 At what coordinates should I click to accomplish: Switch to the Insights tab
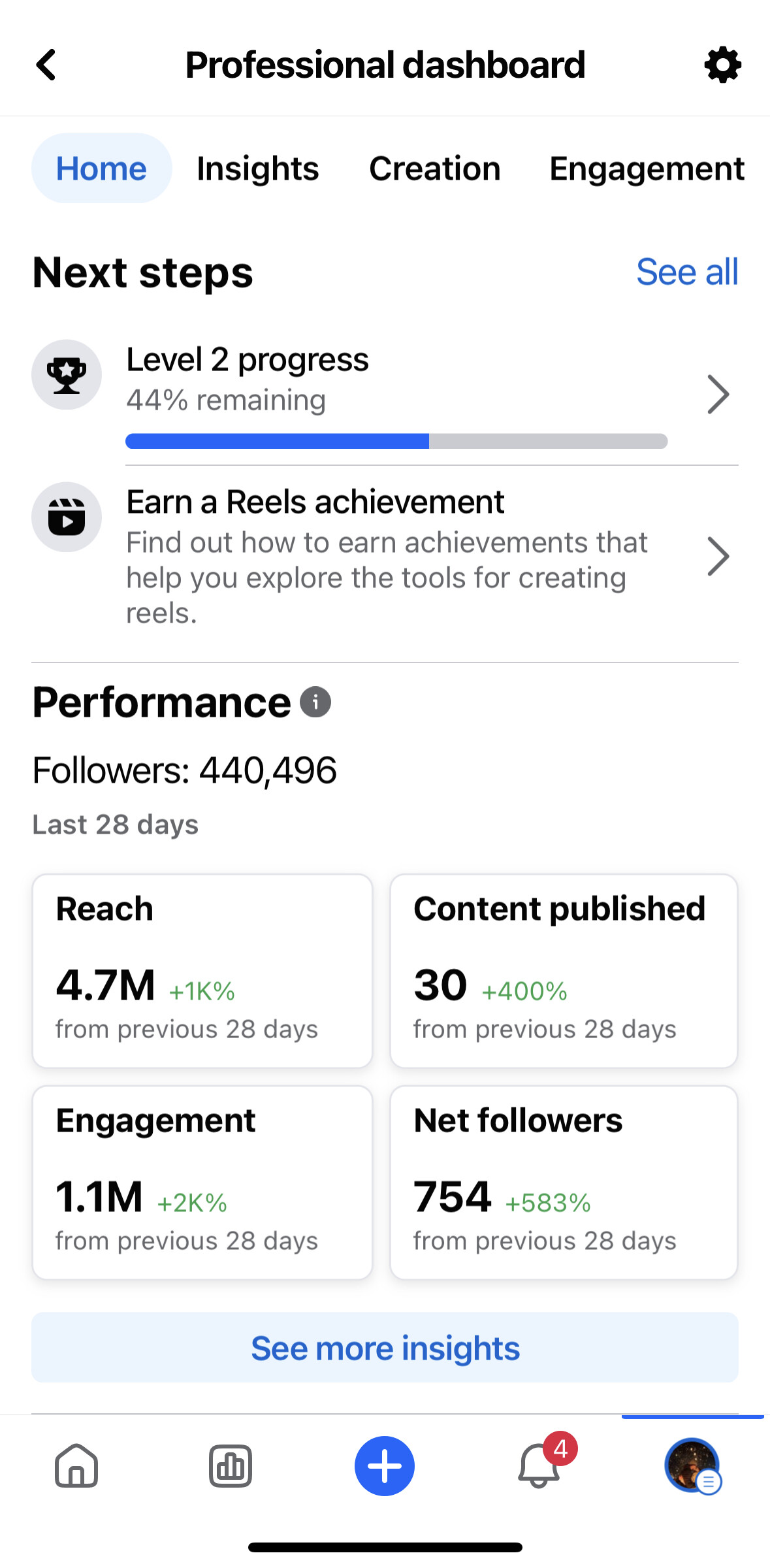[258, 169]
